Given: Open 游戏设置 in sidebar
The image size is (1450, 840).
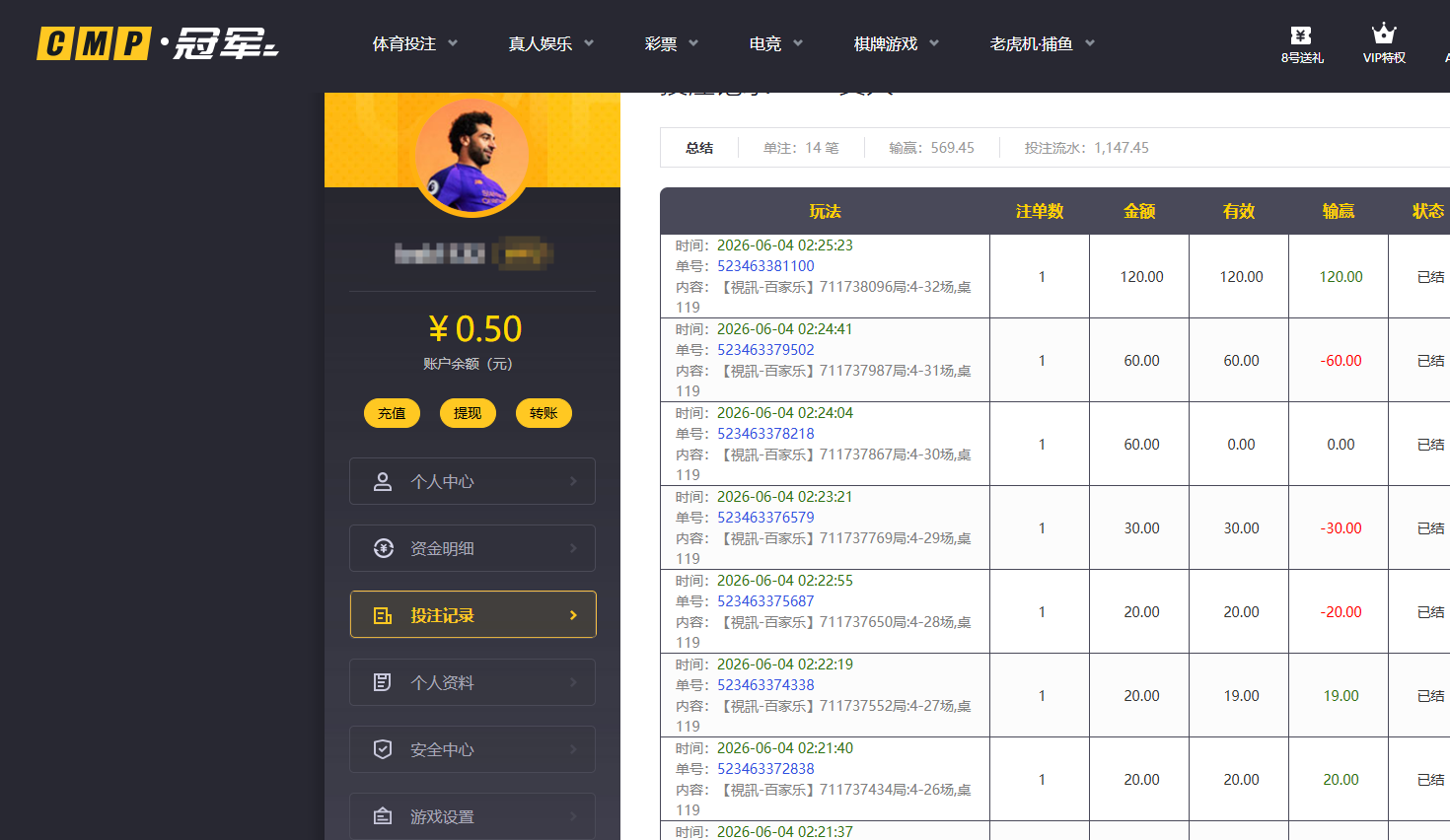Looking at the screenshot, I should [x=472, y=816].
